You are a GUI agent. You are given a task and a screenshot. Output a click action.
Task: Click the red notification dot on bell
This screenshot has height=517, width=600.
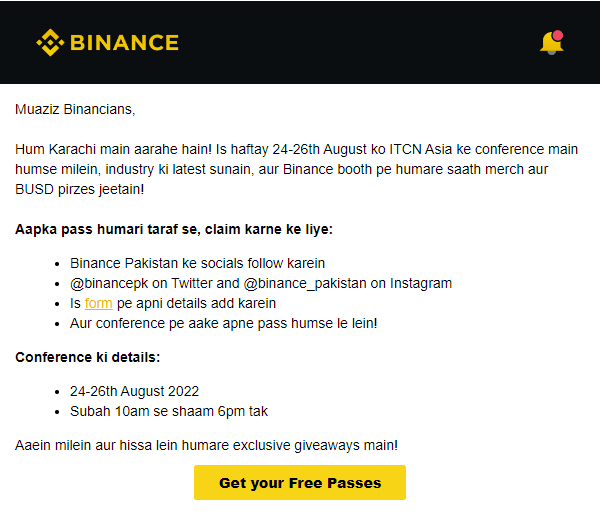click(x=558, y=35)
